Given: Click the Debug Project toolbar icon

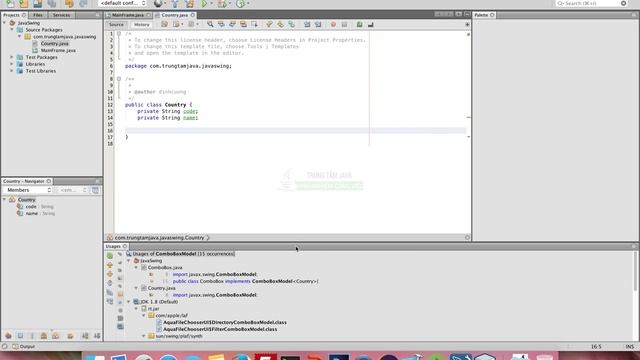Looking at the screenshot, I should pyautogui.click(x=222, y=4).
